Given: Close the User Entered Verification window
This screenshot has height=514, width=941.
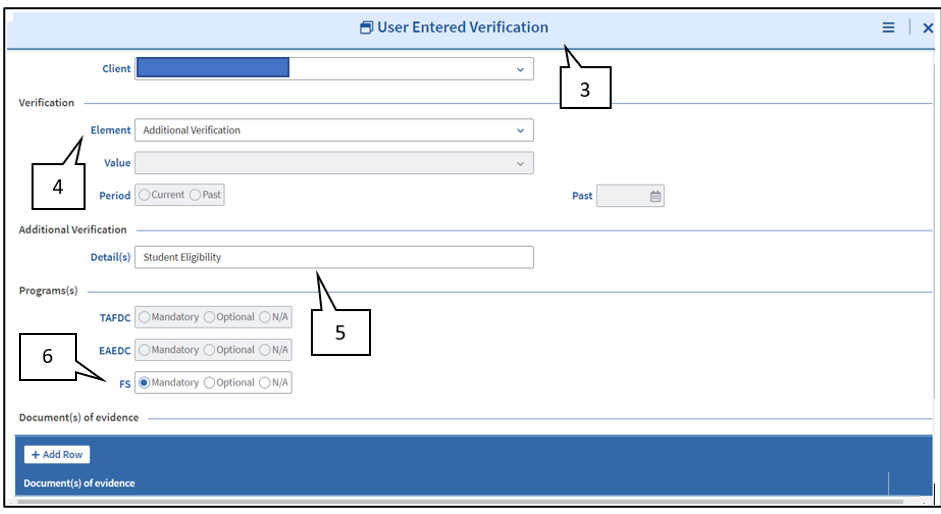Looking at the screenshot, I should [927, 28].
